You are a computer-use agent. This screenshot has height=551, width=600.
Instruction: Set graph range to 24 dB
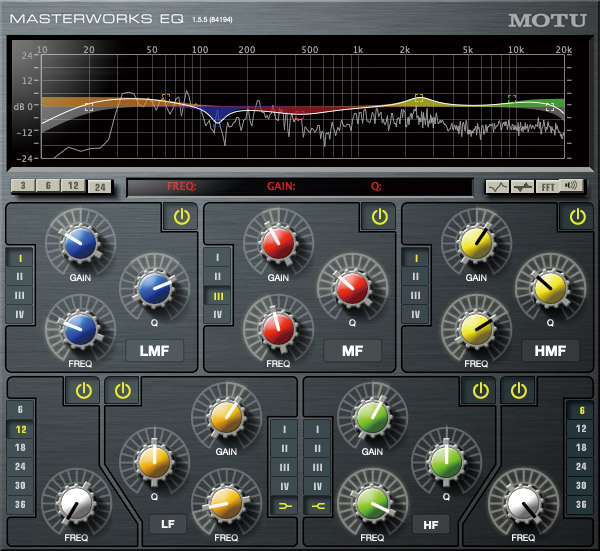(x=100, y=187)
